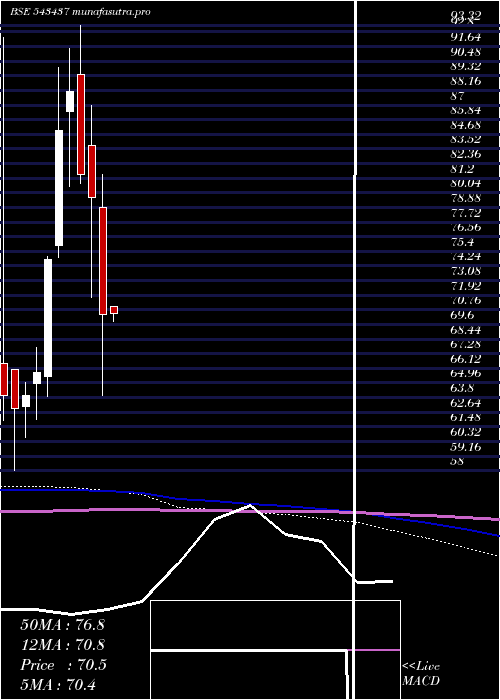Image resolution: width=500 pixels, height=700 pixels.
Task: Click the 78.88 price axis label
Action: click(466, 198)
